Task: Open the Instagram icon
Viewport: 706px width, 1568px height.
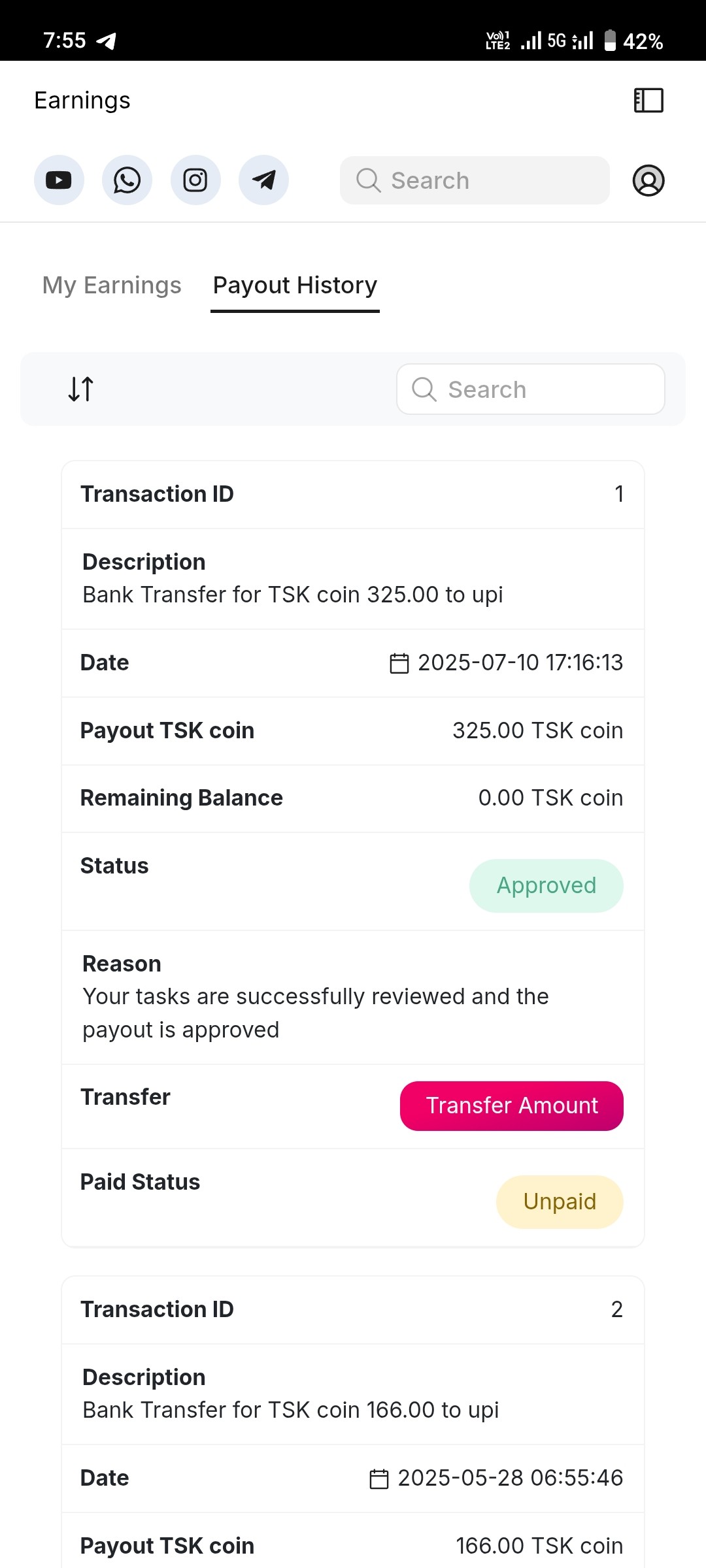Action: point(195,180)
